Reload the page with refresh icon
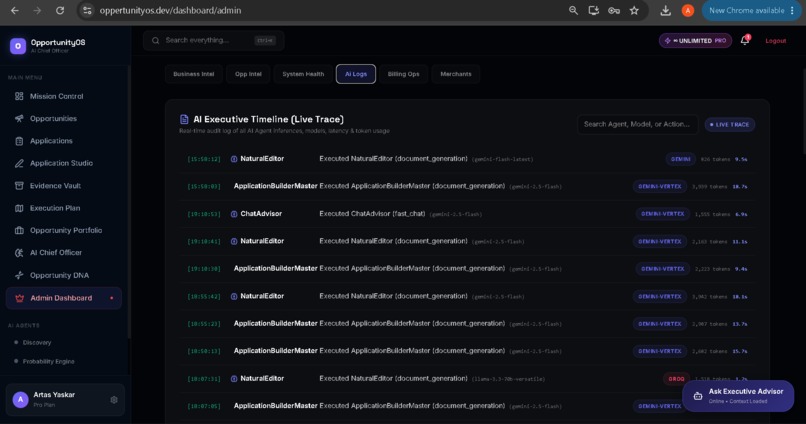This screenshot has height=424, width=806. (x=60, y=10)
